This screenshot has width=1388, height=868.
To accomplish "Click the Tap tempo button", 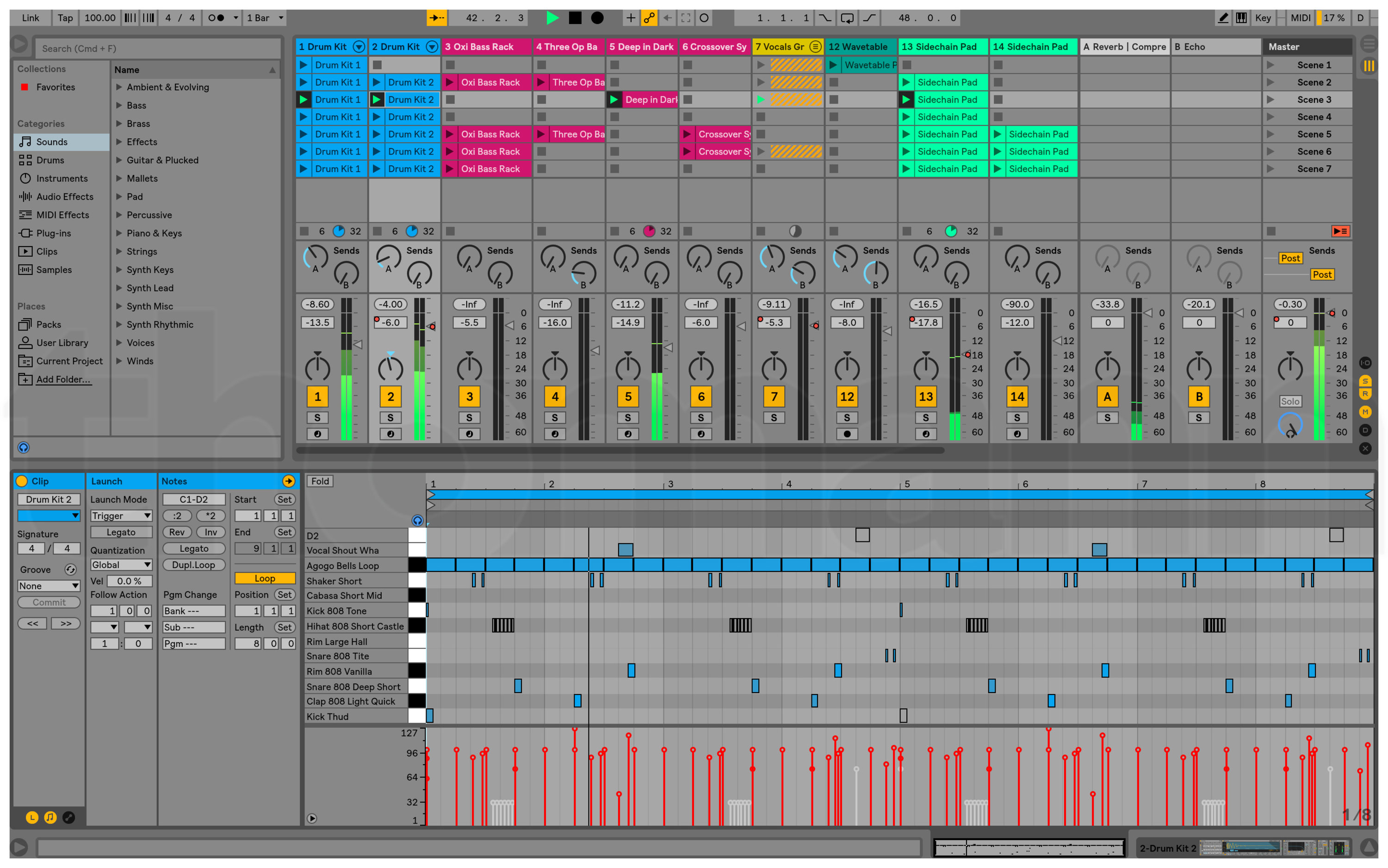I will click(65, 18).
